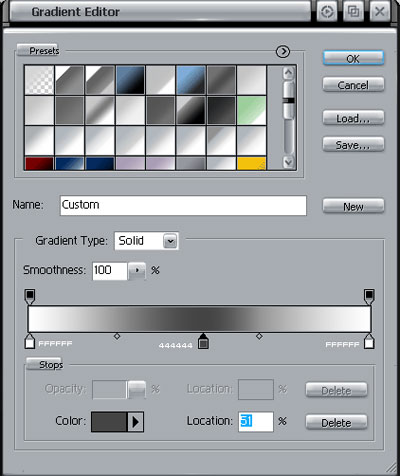
Task: Click the title bar roll-up icon
Action: click(327, 12)
